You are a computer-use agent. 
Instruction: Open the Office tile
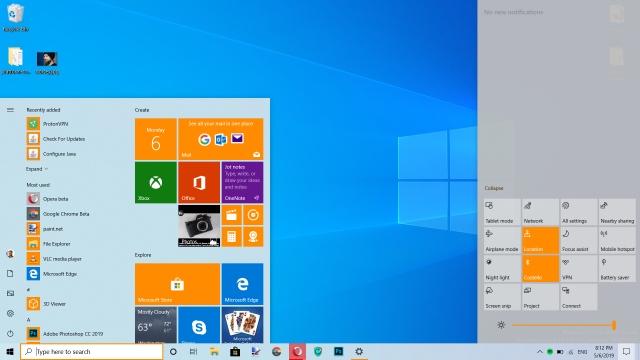(199, 182)
